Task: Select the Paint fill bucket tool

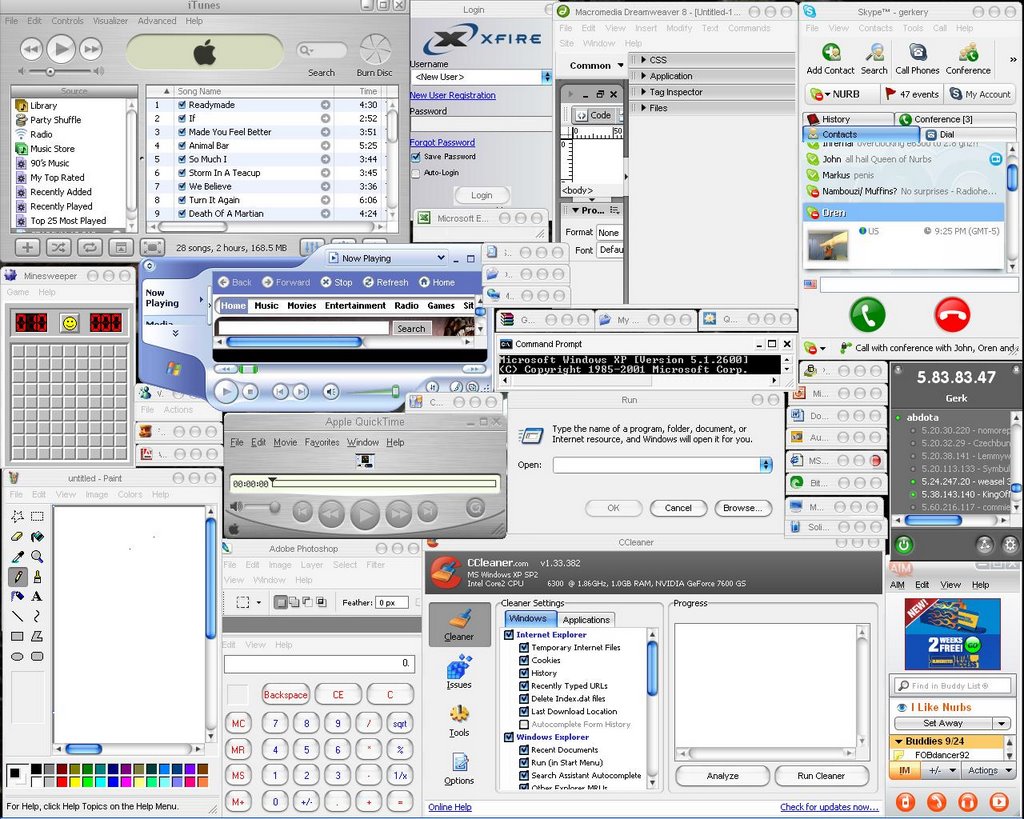Action: coord(37,536)
